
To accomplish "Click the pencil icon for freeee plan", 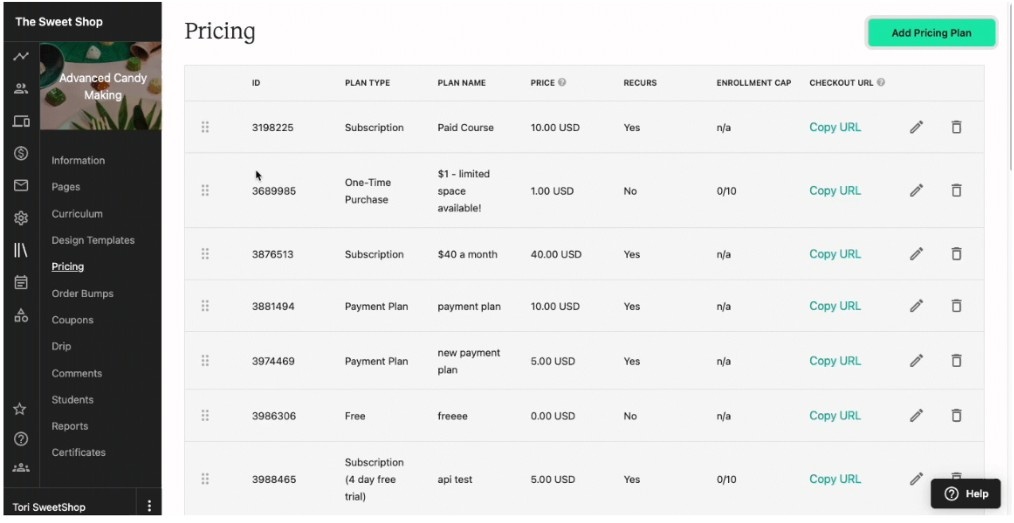I will pyautogui.click(x=916, y=416).
